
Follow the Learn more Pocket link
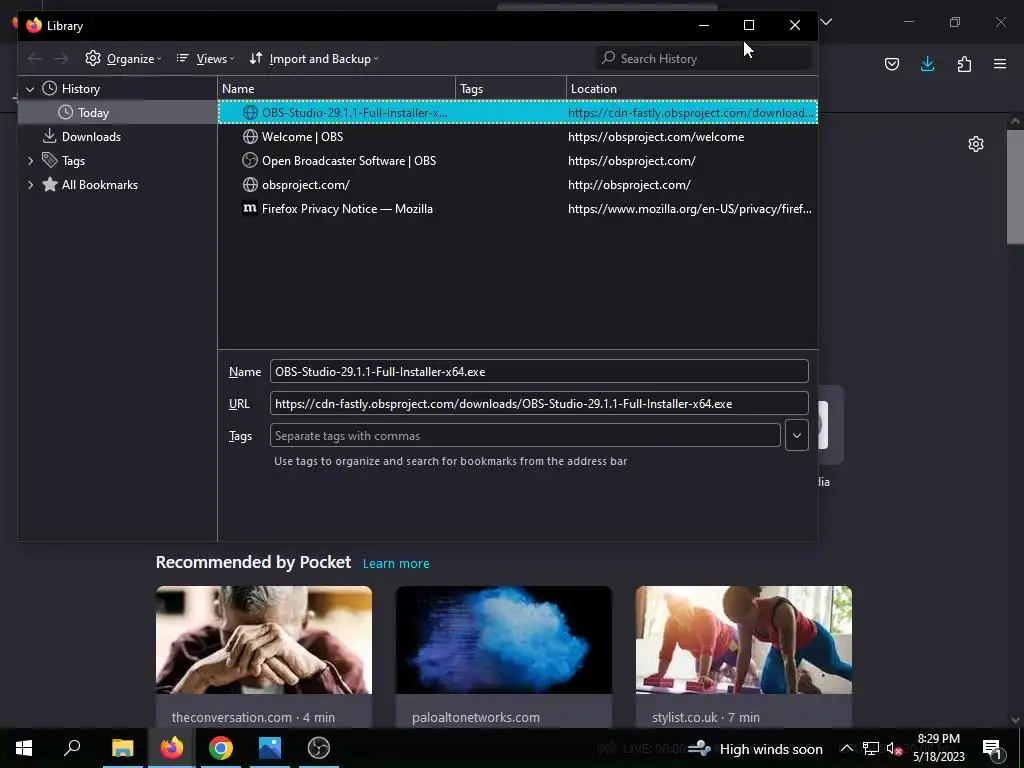pyautogui.click(x=396, y=564)
